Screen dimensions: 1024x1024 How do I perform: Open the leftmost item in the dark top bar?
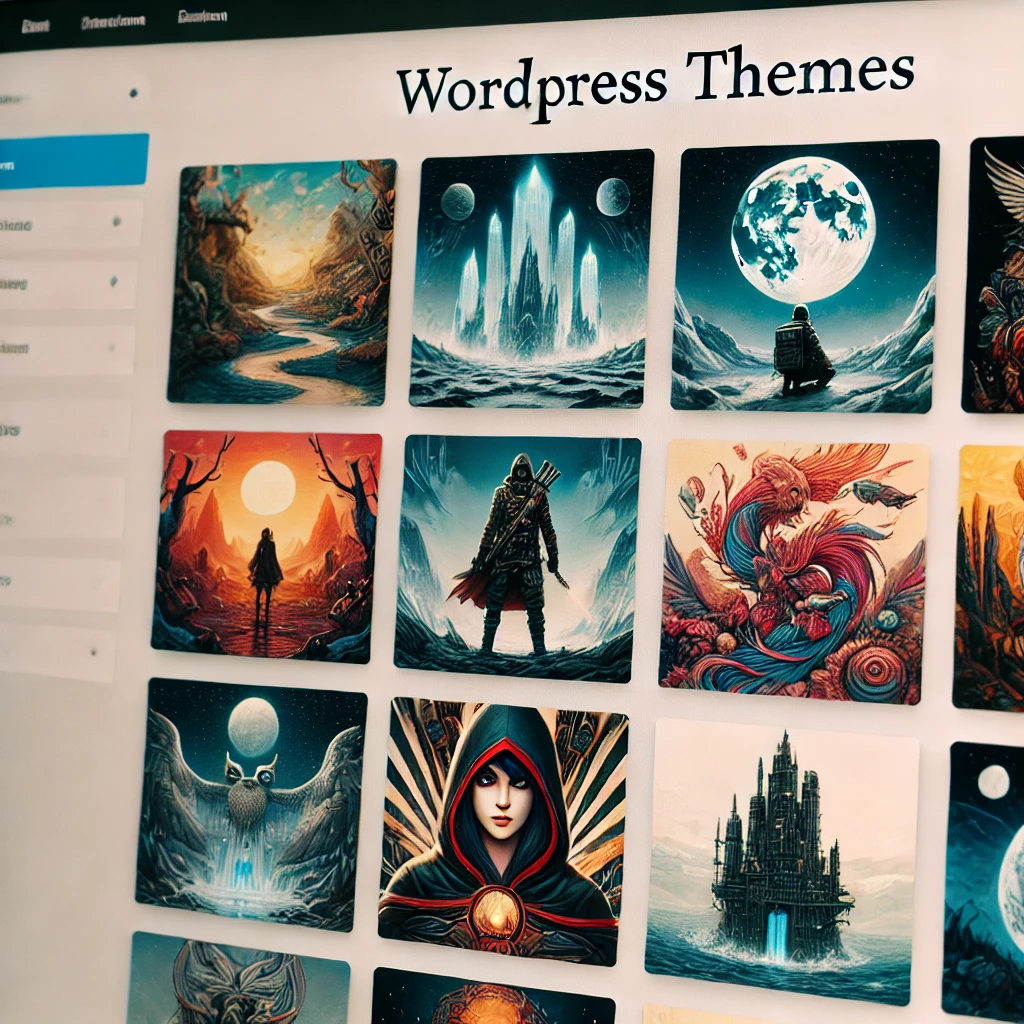pos(35,26)
